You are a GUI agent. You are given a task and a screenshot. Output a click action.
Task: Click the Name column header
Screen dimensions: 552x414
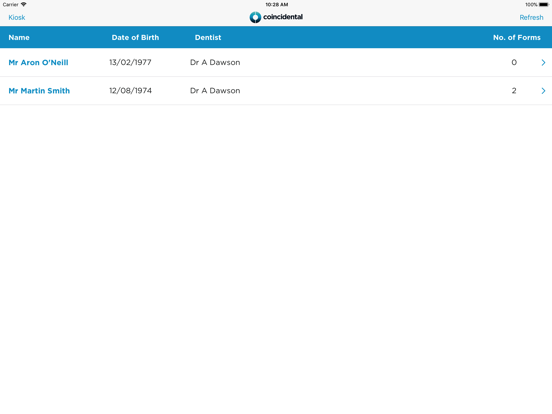pyautogui.click(x=19, y=37)
